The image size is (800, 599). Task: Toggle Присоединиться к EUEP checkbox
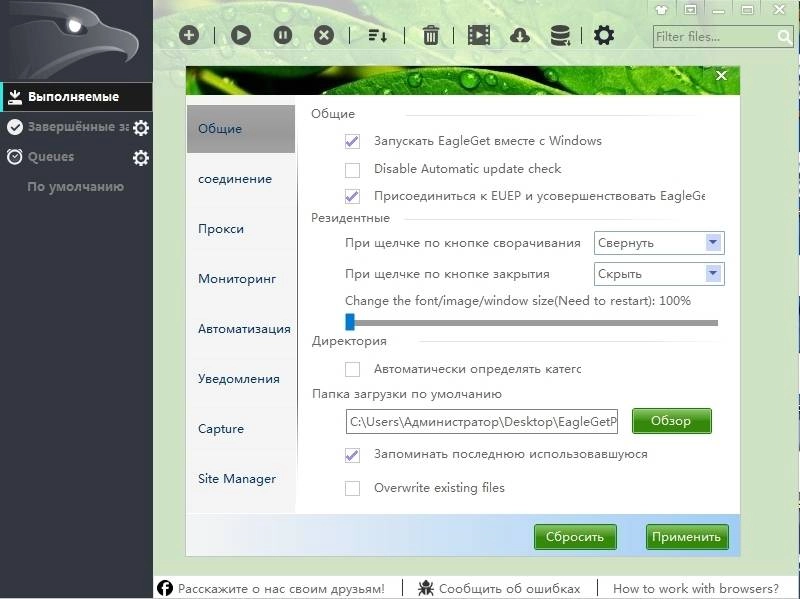pos(353,196)
